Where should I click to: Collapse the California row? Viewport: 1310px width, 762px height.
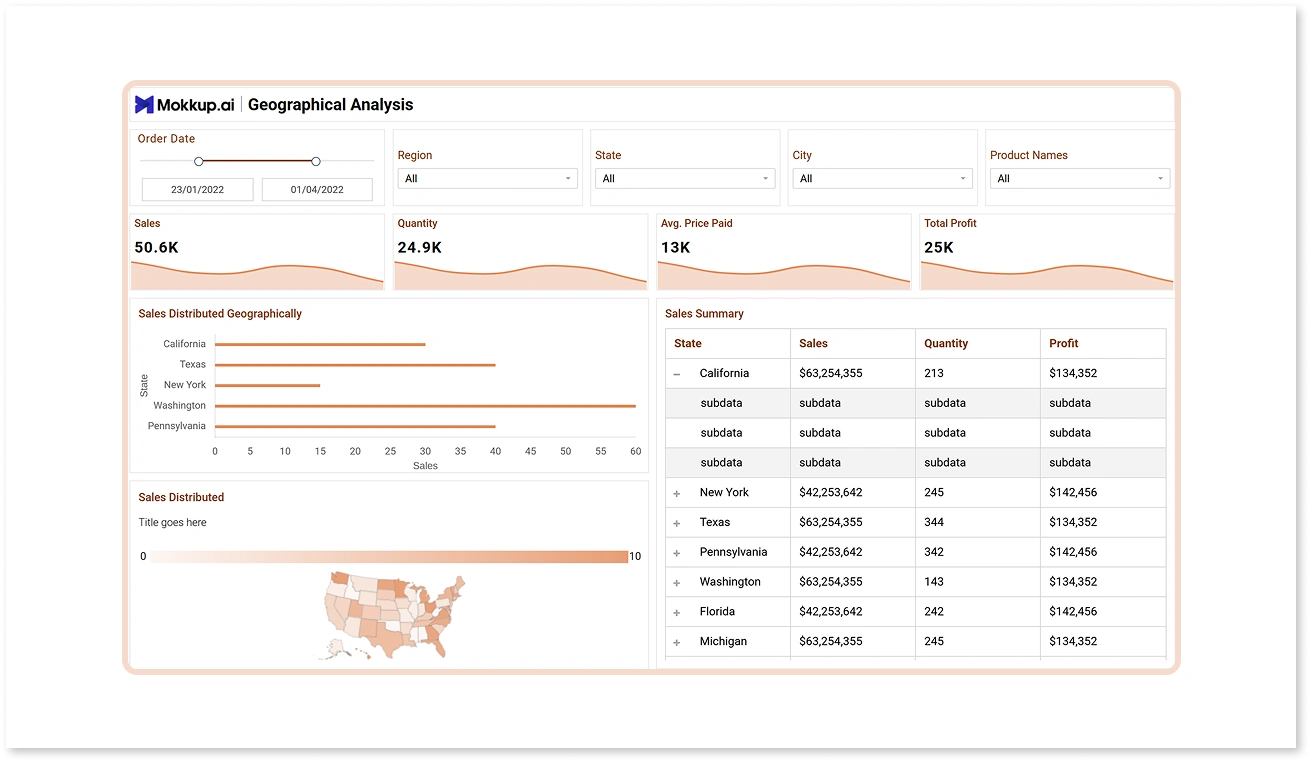click(x=677, y=374)
